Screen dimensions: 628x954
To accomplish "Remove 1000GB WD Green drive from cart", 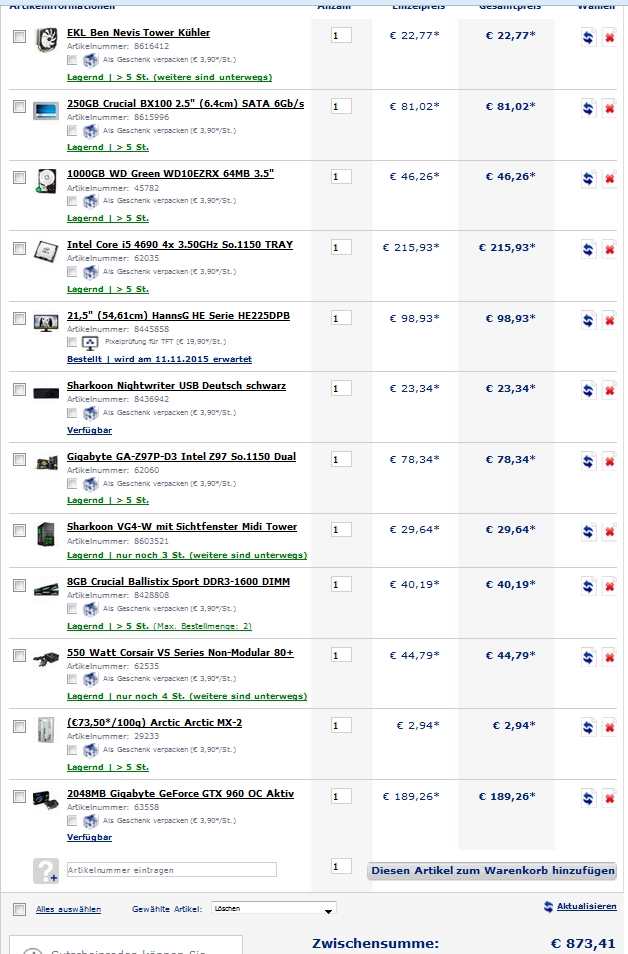I will pos(609,179).
